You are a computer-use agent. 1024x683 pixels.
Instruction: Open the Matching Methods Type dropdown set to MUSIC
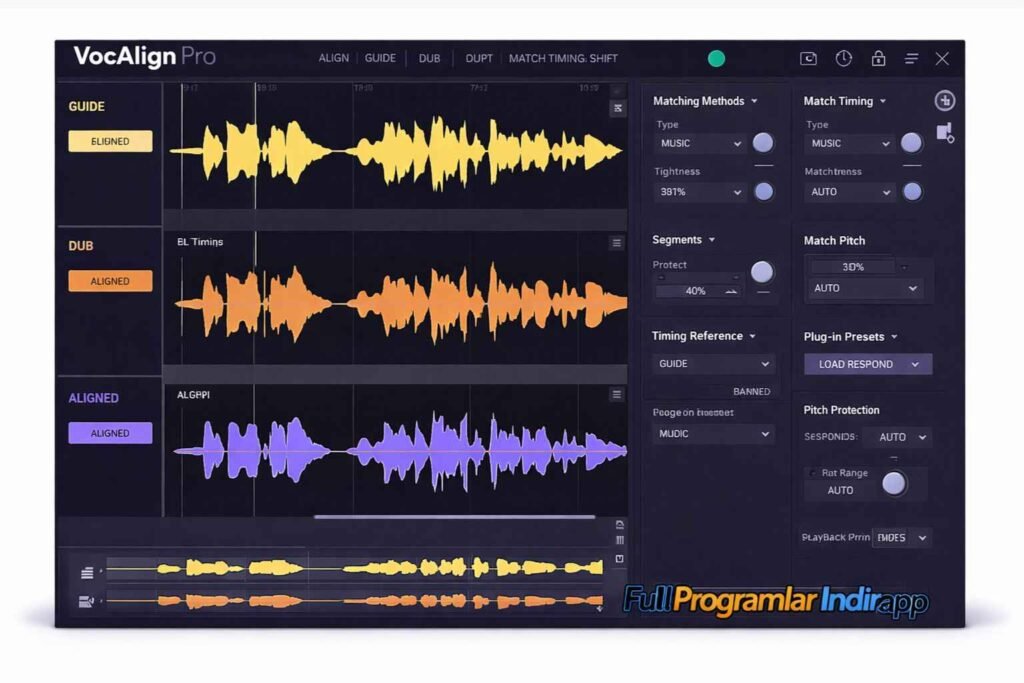coord(698,144)
